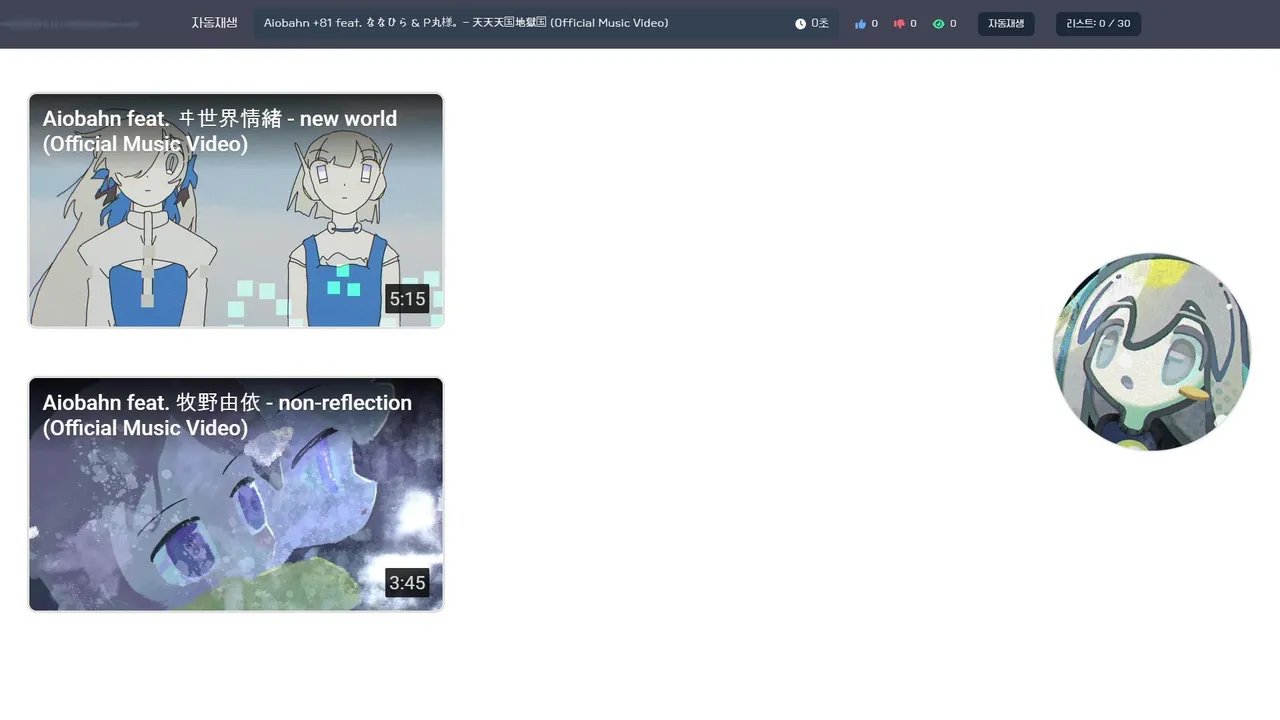This screenshot has height=720, width=1280.
Task: Click the 3:45 duration badge
Action: [x=407, y=583]
